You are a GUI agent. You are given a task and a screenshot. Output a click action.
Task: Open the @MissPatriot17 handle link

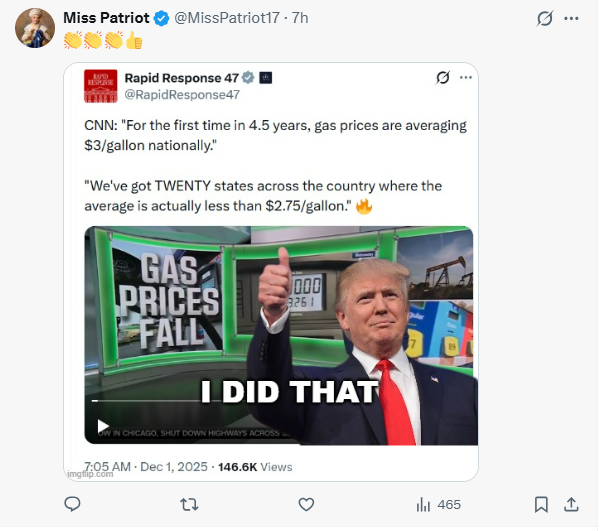tap(227, 18)
